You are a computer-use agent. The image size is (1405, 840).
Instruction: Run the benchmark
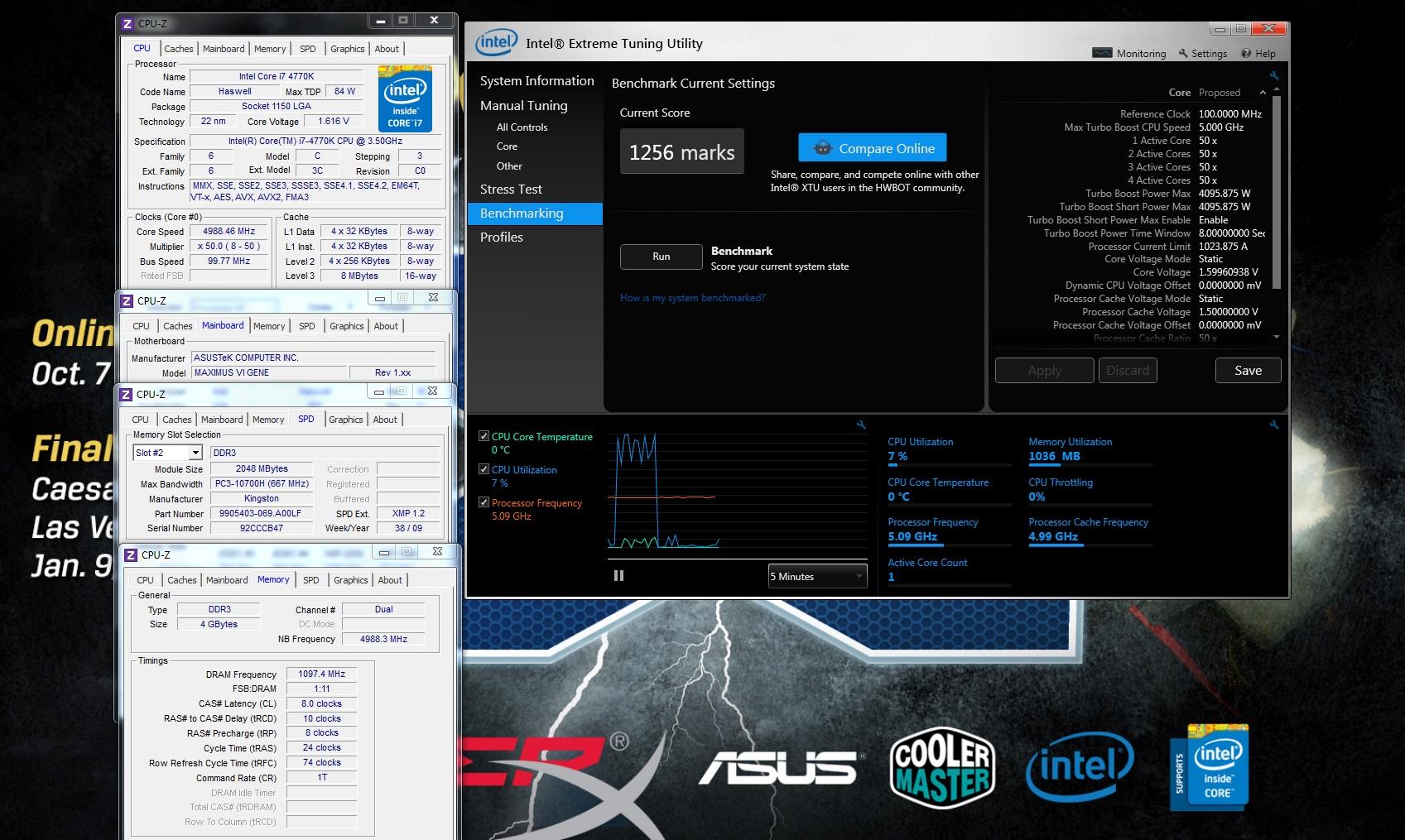pos(661,257)
